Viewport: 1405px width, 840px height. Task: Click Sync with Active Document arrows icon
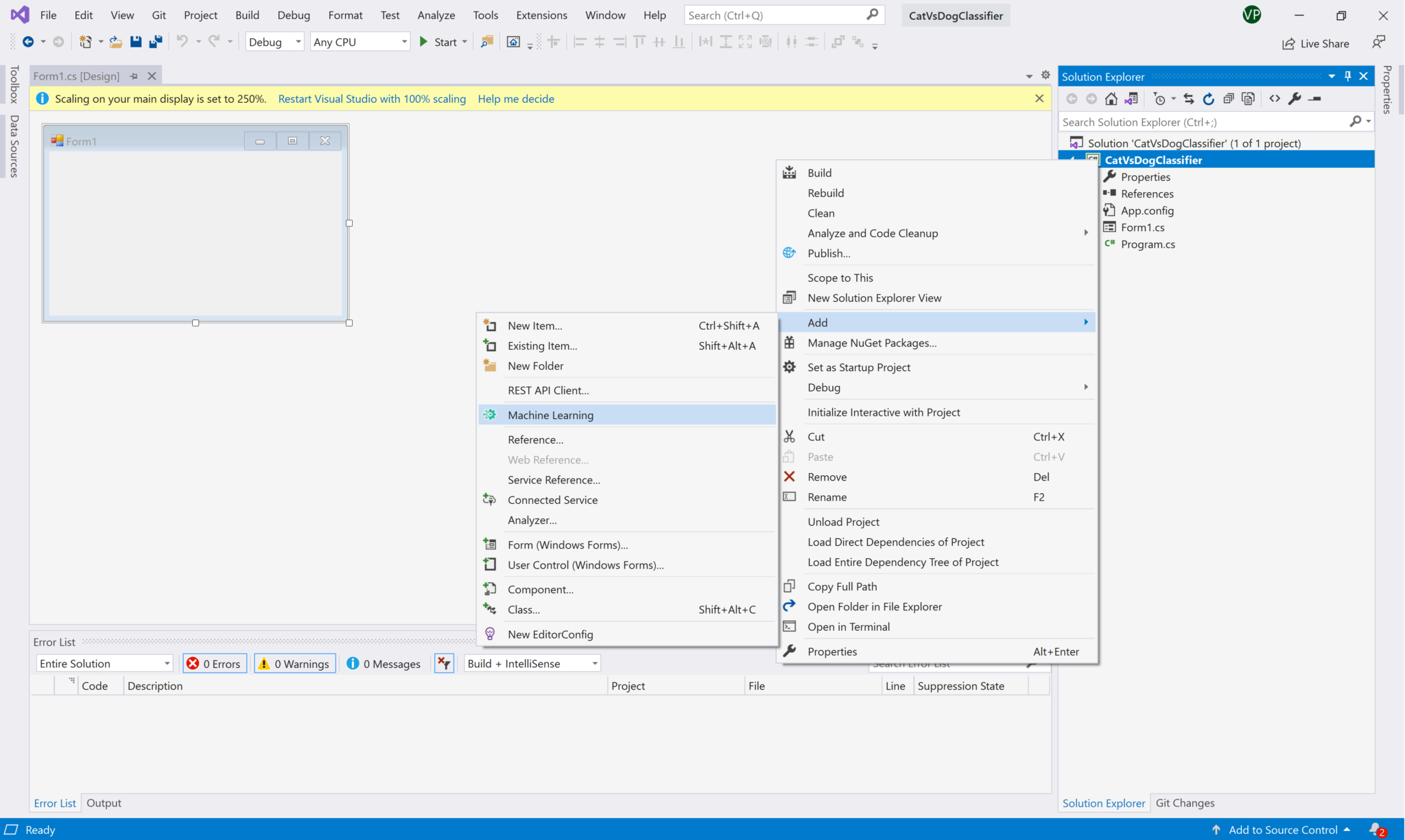click(x=1189, y=99)
